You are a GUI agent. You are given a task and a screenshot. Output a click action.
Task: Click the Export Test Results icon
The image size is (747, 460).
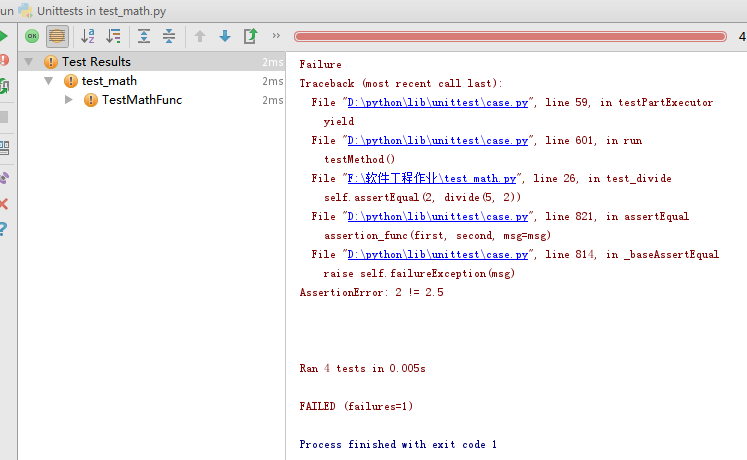click(251, 36)
